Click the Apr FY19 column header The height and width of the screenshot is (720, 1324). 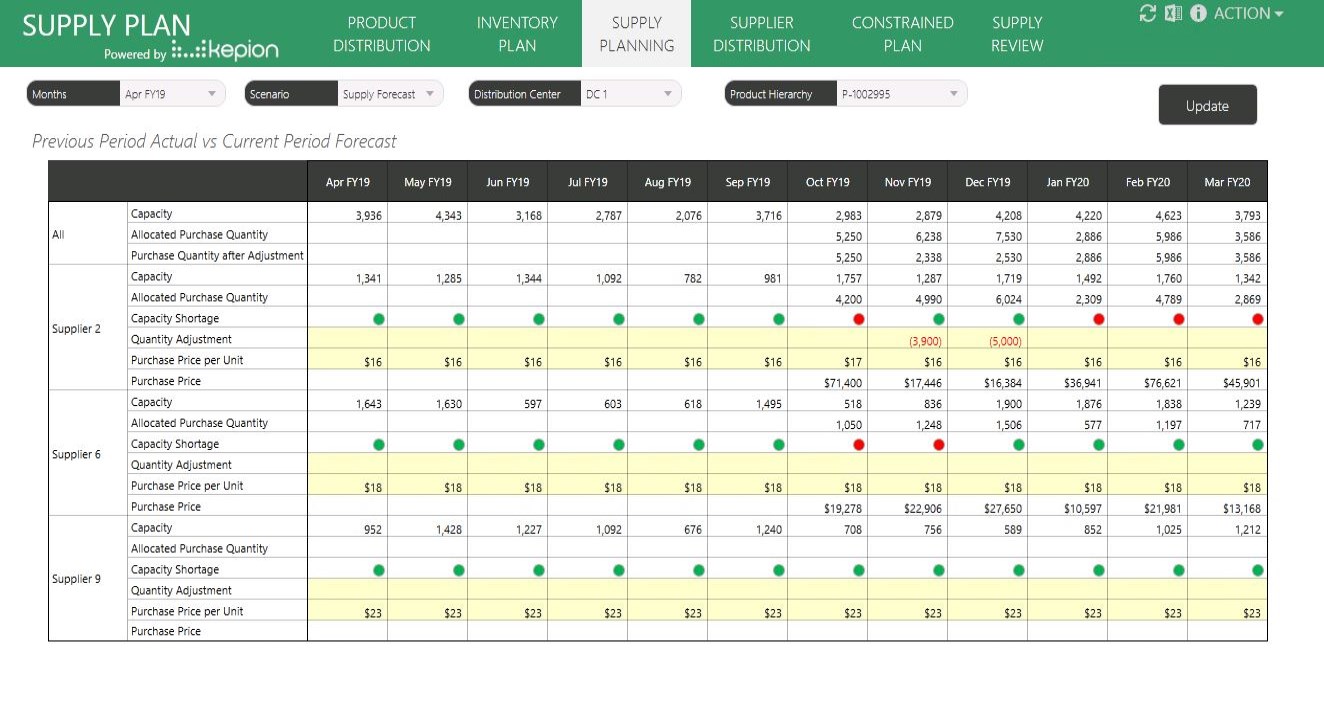click(348, 182)
